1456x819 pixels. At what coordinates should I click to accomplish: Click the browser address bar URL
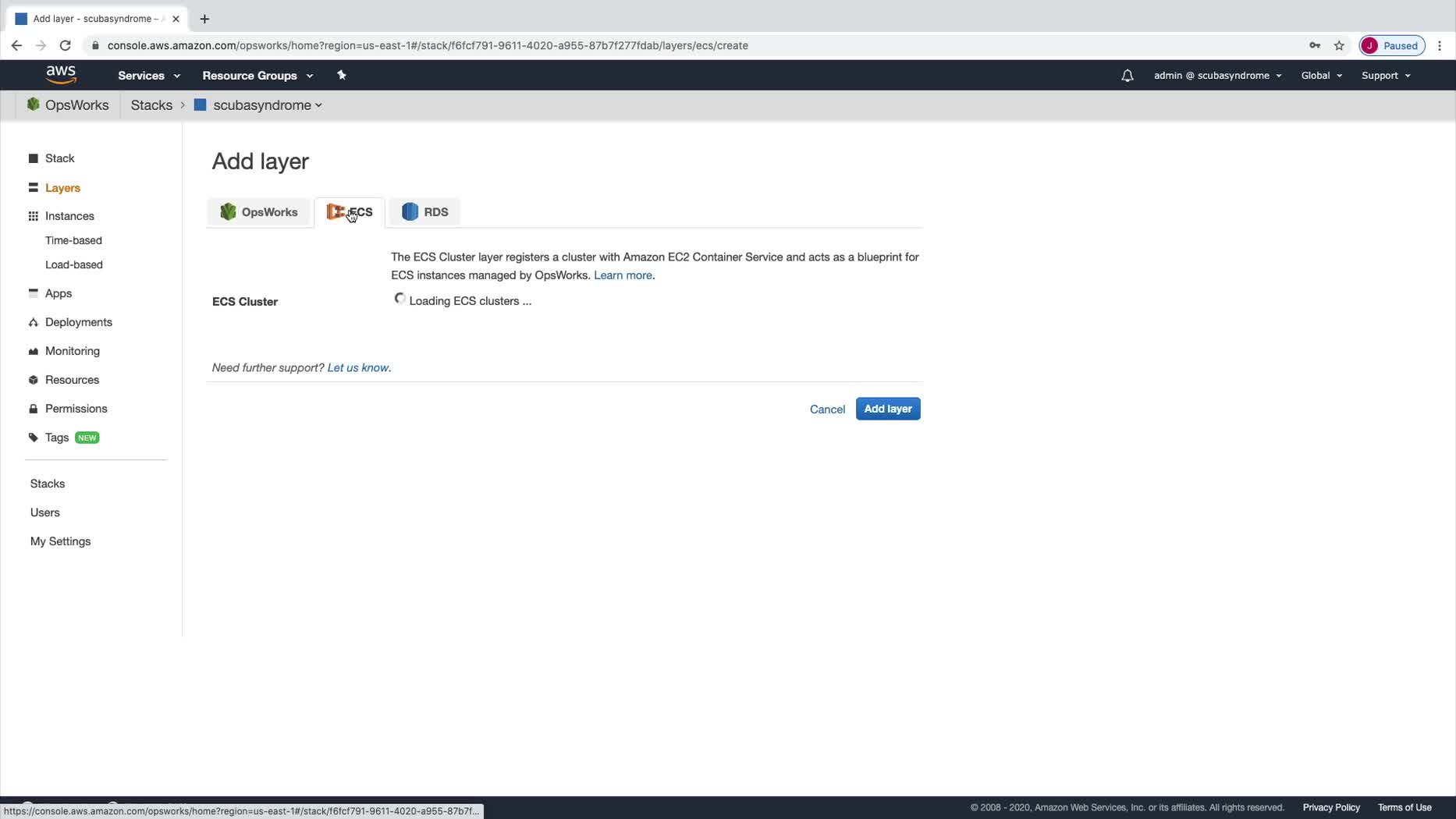[428, 45]
